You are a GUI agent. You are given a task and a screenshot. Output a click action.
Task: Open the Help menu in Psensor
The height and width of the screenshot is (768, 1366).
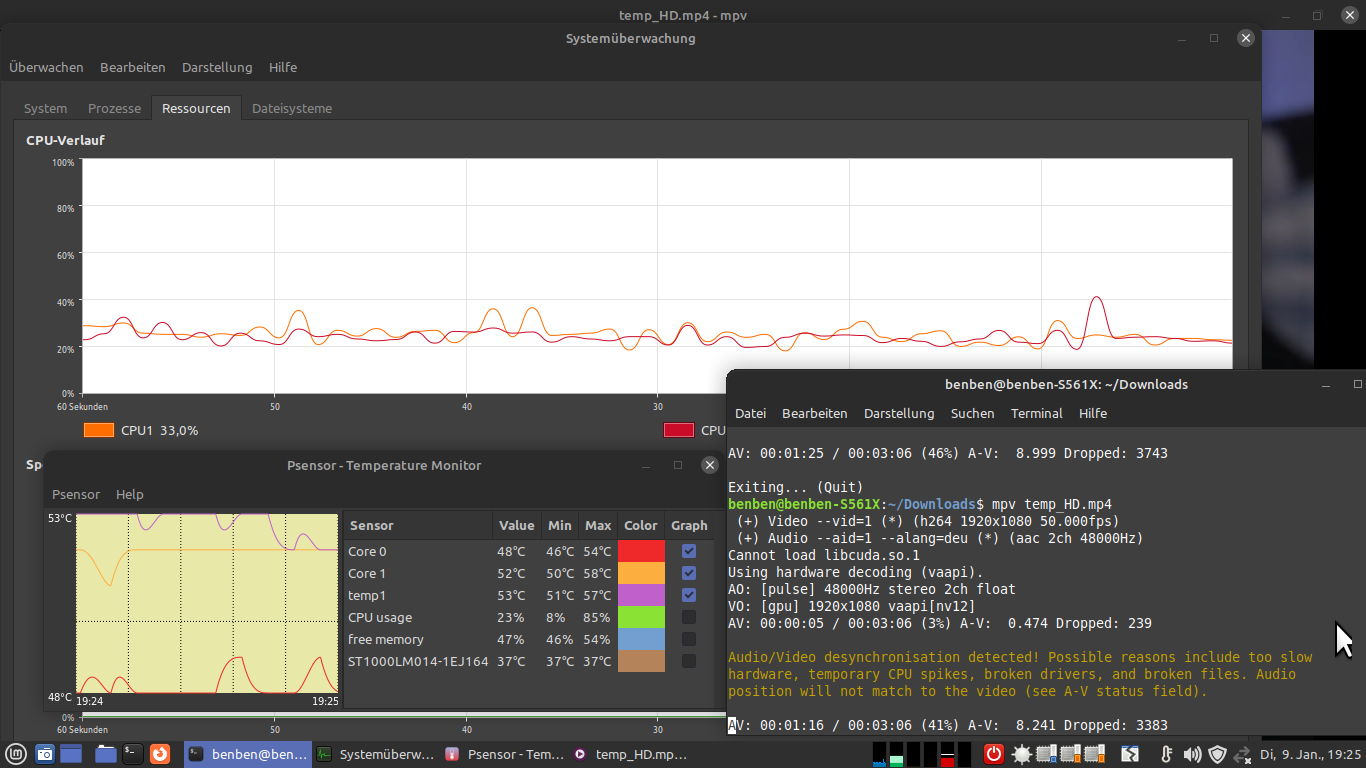coord(130,494)
